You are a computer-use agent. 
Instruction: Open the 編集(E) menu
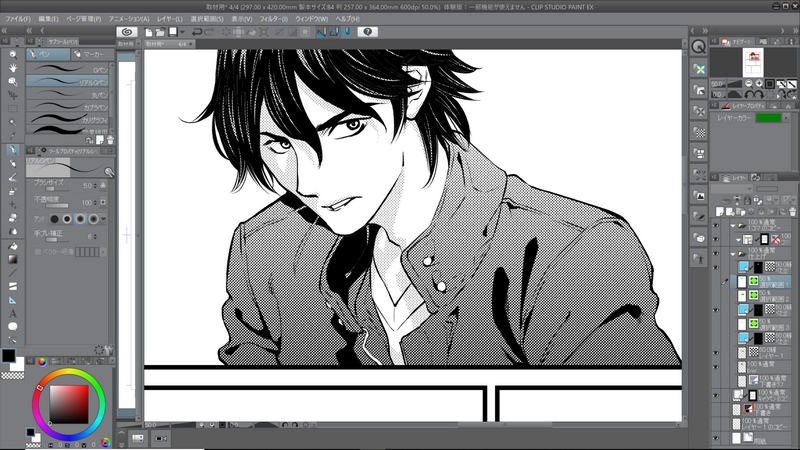click(48, 19)
